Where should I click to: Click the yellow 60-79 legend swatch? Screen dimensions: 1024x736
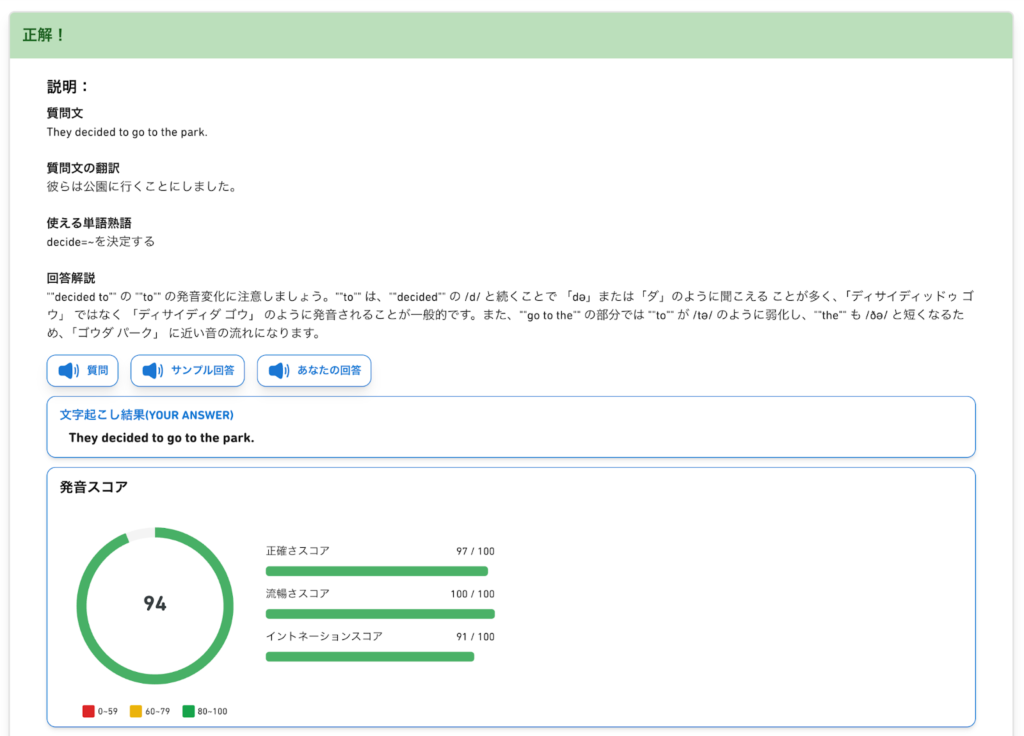[135, 711]
